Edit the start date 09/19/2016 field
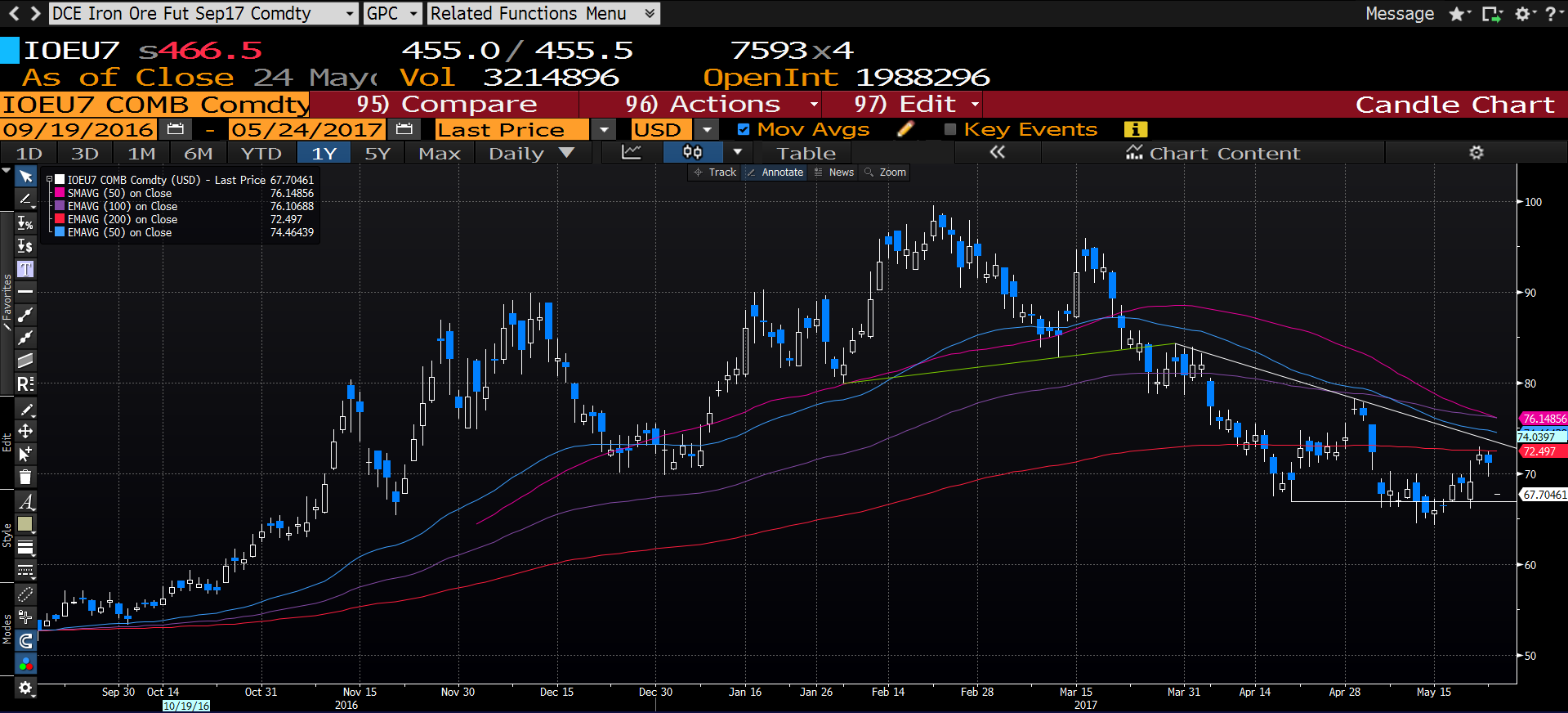 click(x=78, y=129)
